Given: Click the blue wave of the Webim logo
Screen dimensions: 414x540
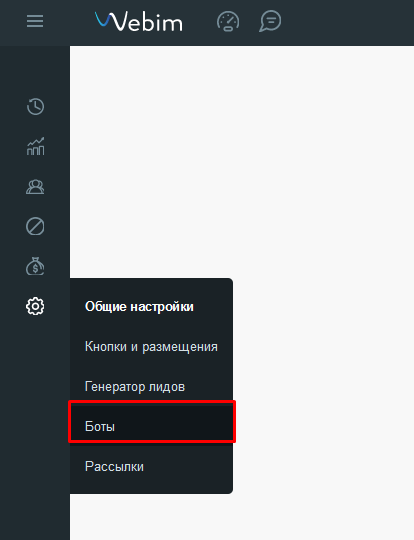Looking at the screenshot, I should tap(102, 20).
